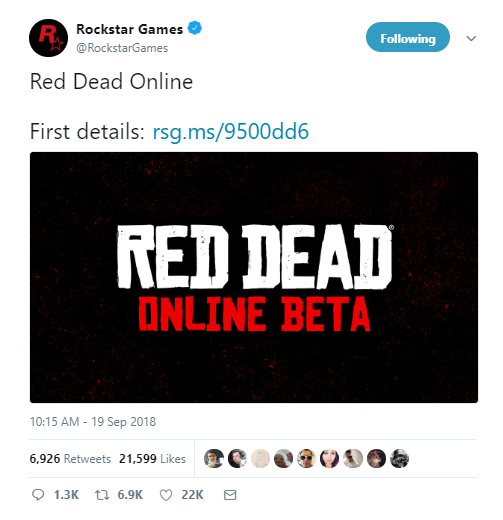Open the second liker avatar in row
The height and width of the screenshot is (520, 503).
pos(237,458)
